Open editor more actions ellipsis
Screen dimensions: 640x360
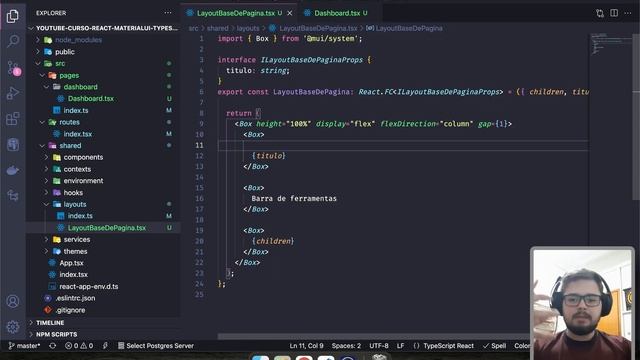click(628, 13)
